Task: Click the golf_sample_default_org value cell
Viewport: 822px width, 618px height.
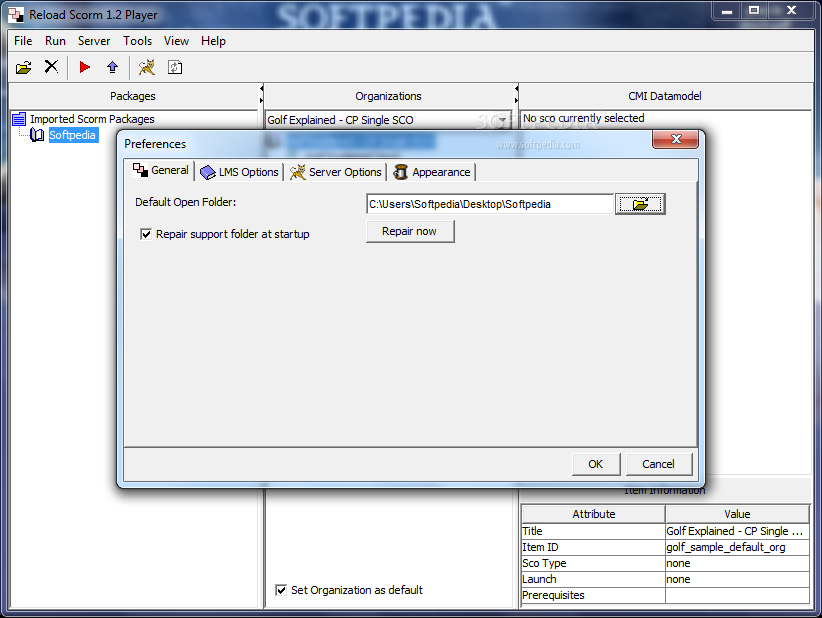Action: pos(737,547)
